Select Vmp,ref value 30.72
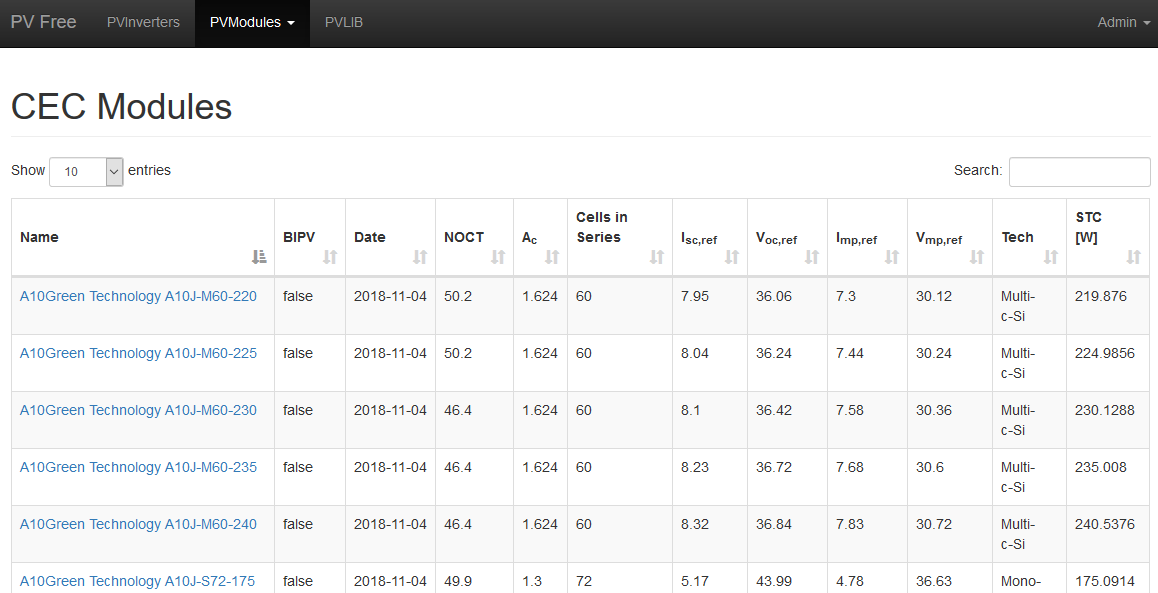 pyautogui.click(x=933, y=524)
